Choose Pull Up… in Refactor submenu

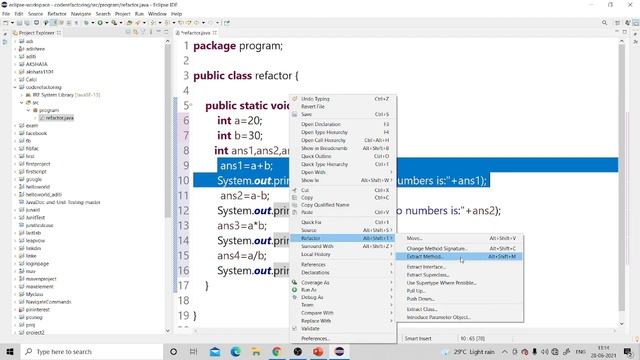(x=459, y=291)
